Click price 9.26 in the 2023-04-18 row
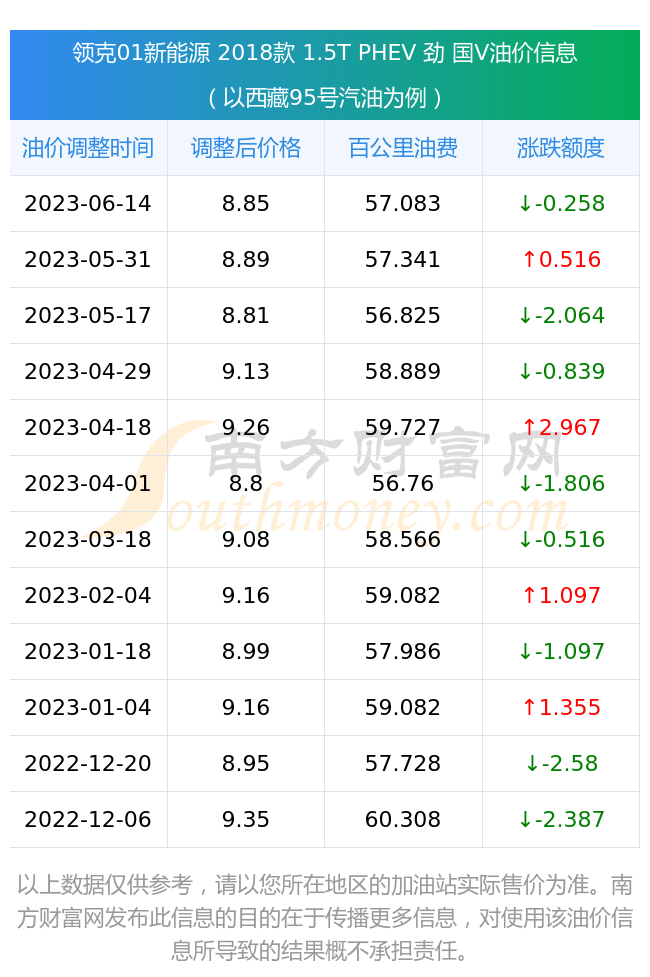This screenshot has width=650, height=977. pos(246,427)
